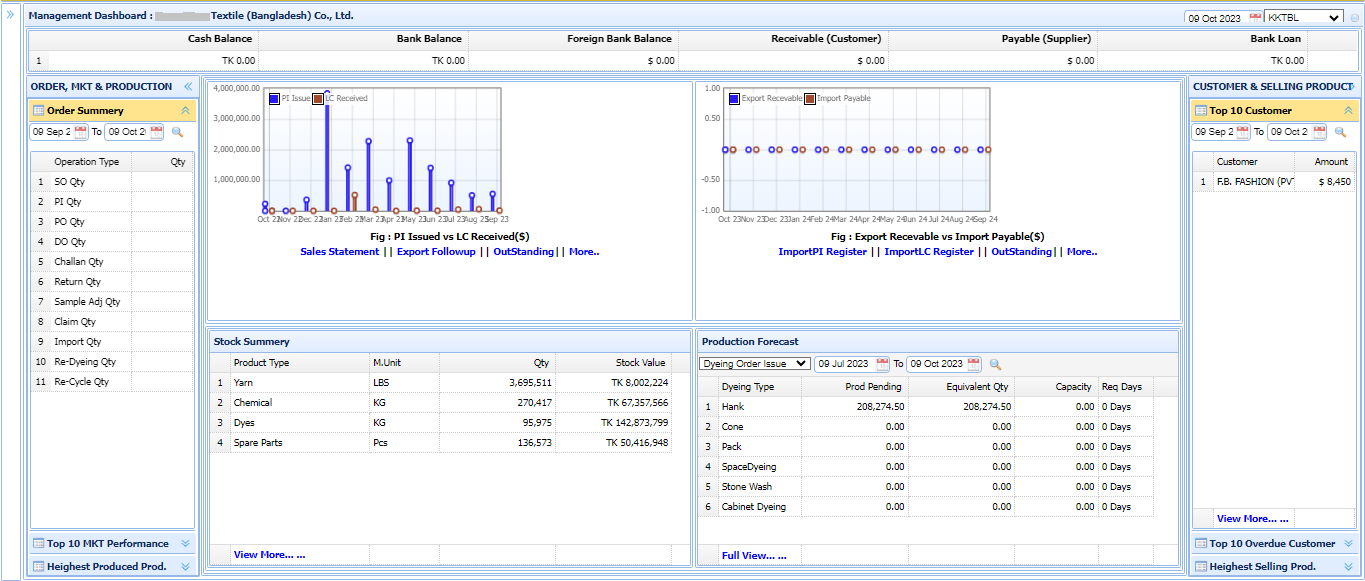Open Production Forecast start date calendar
Viewport: 1365px width, 581px height.
pos(884,364)
